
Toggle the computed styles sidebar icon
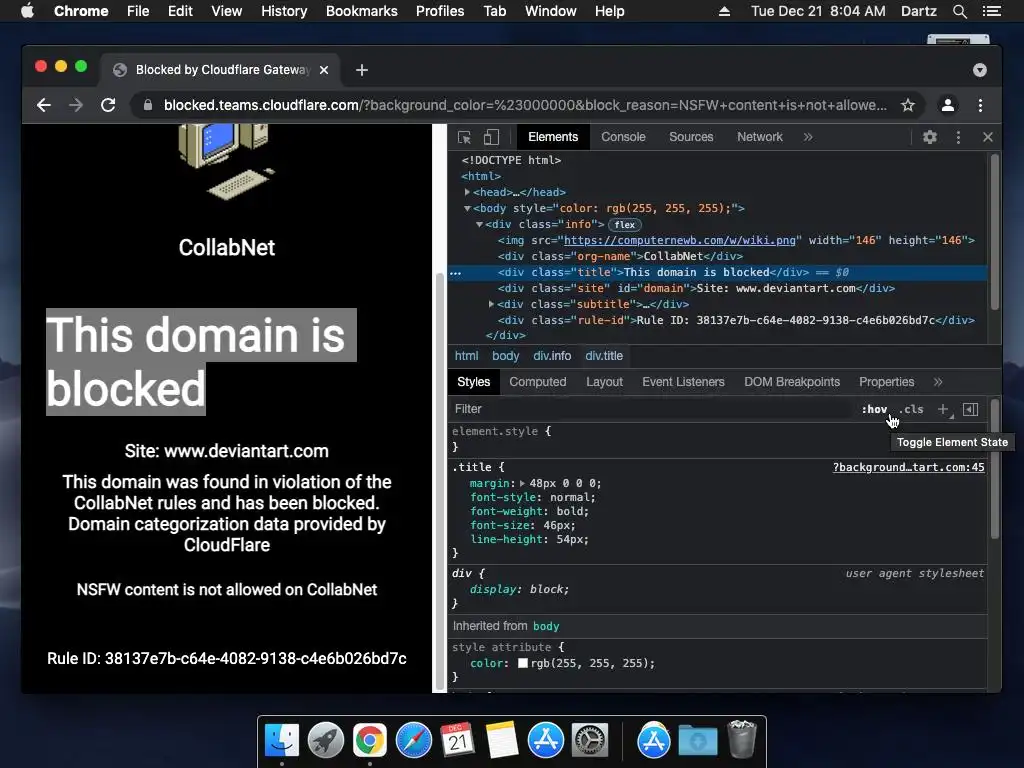[x=970, y=409]
